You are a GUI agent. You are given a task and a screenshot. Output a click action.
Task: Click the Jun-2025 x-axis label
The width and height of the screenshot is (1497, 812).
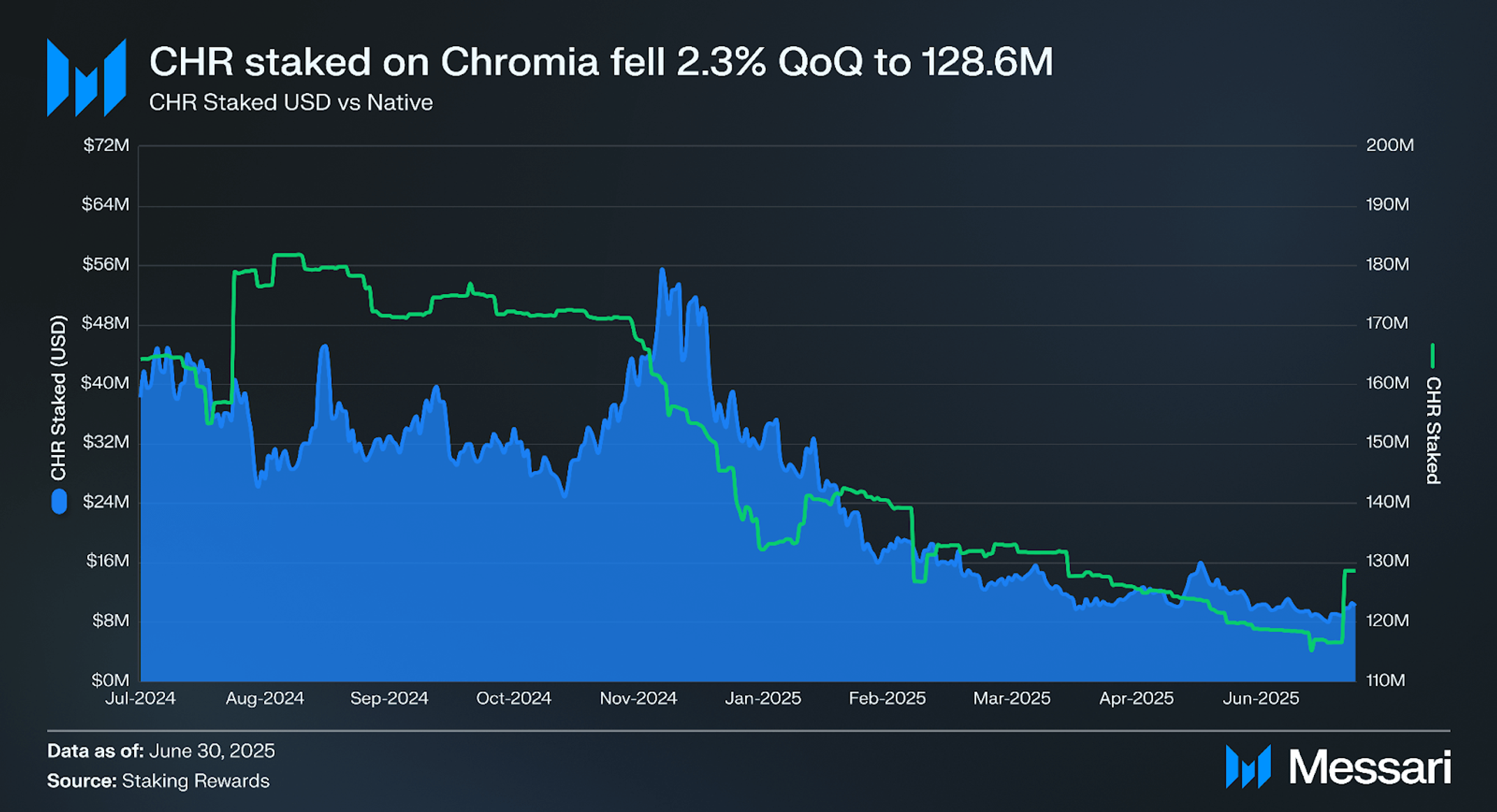[x=1260, y=698]
